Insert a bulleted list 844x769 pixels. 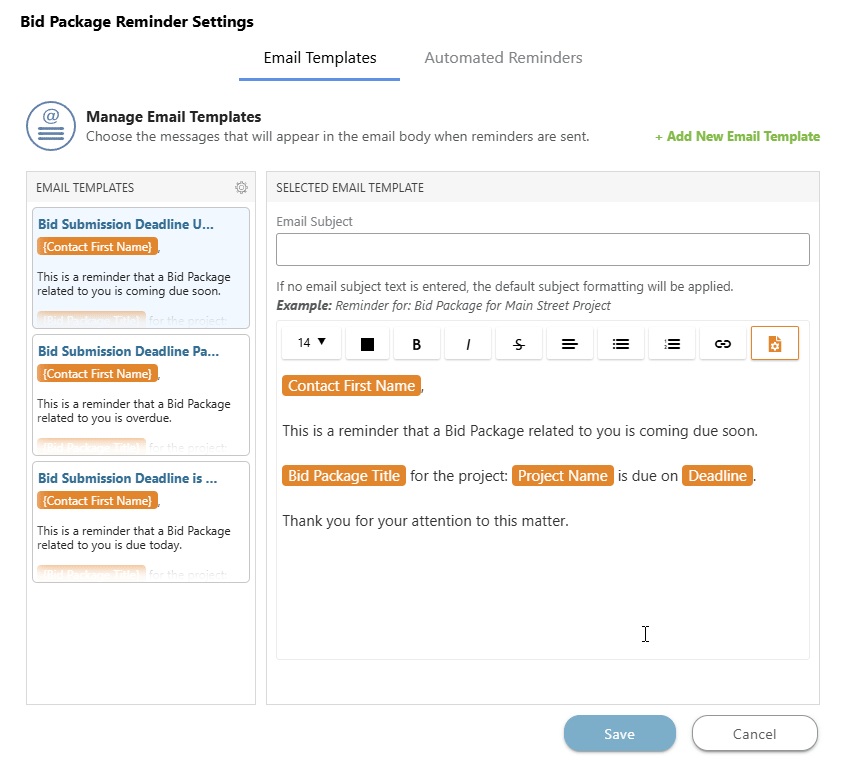[x=621, y=344]
